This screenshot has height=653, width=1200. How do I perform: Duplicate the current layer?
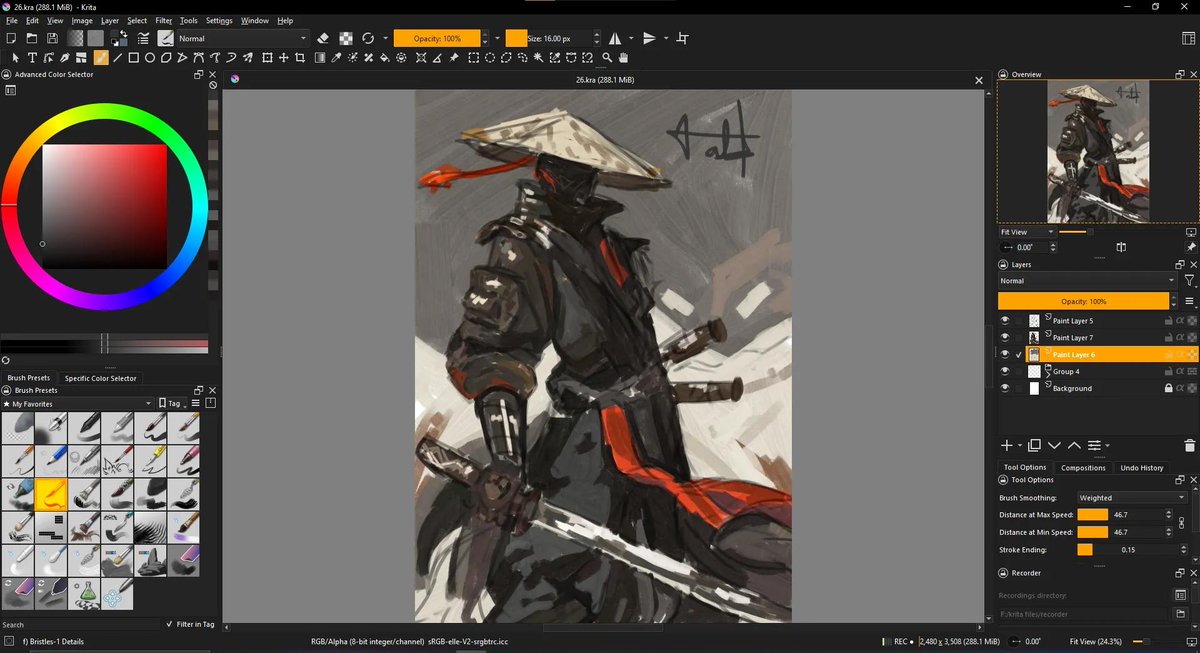tap(1035, 445)
